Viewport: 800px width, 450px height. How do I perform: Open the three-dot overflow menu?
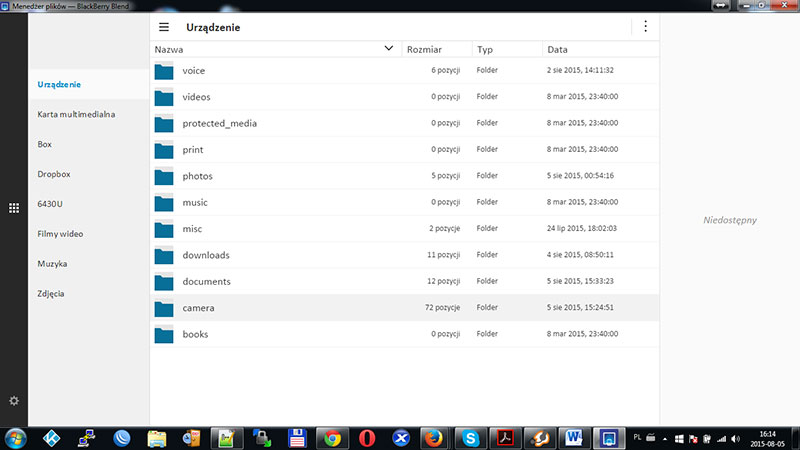pos(645,27)
